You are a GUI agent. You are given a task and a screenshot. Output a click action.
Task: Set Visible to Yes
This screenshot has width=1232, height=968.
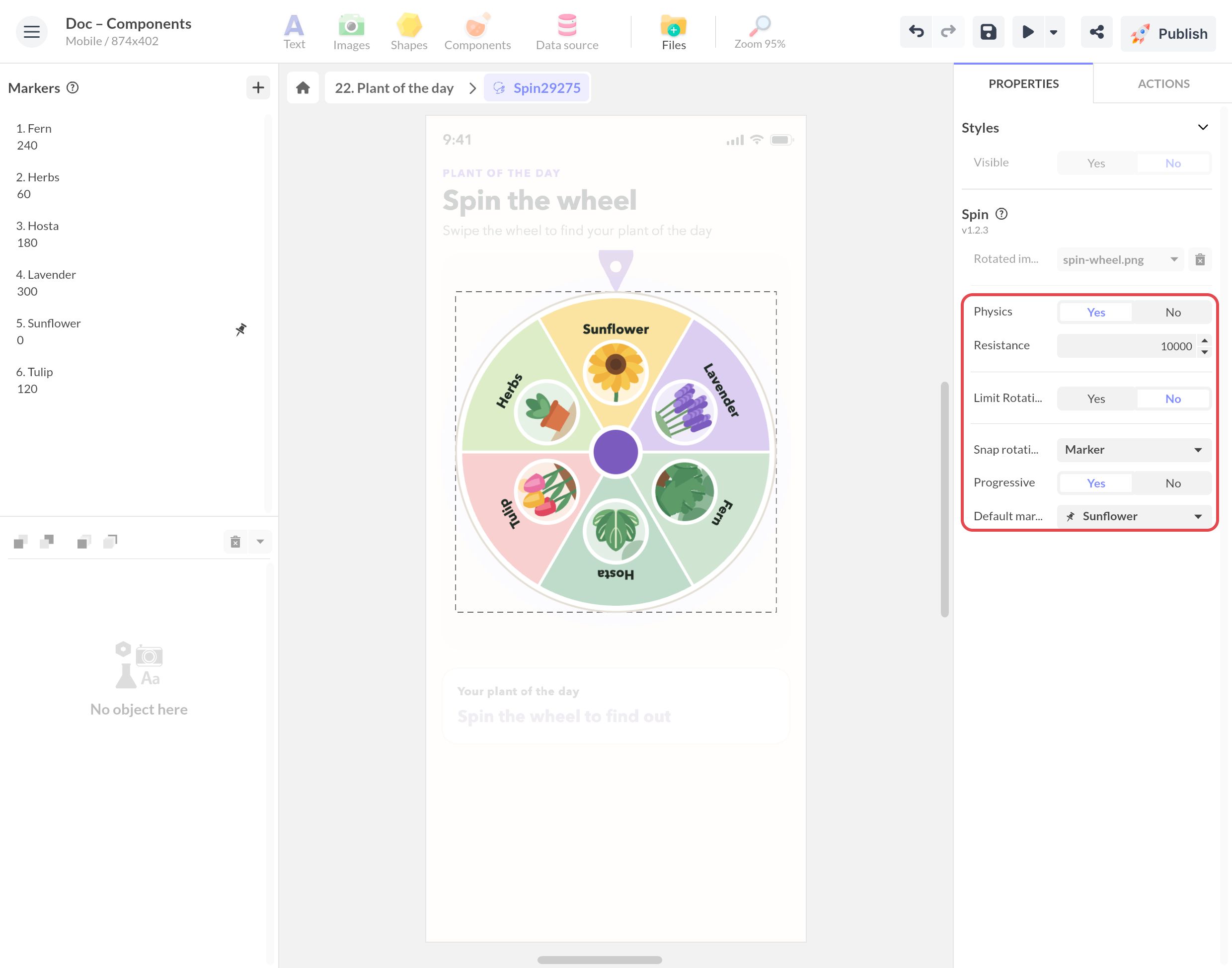[x=1096, y=163]
